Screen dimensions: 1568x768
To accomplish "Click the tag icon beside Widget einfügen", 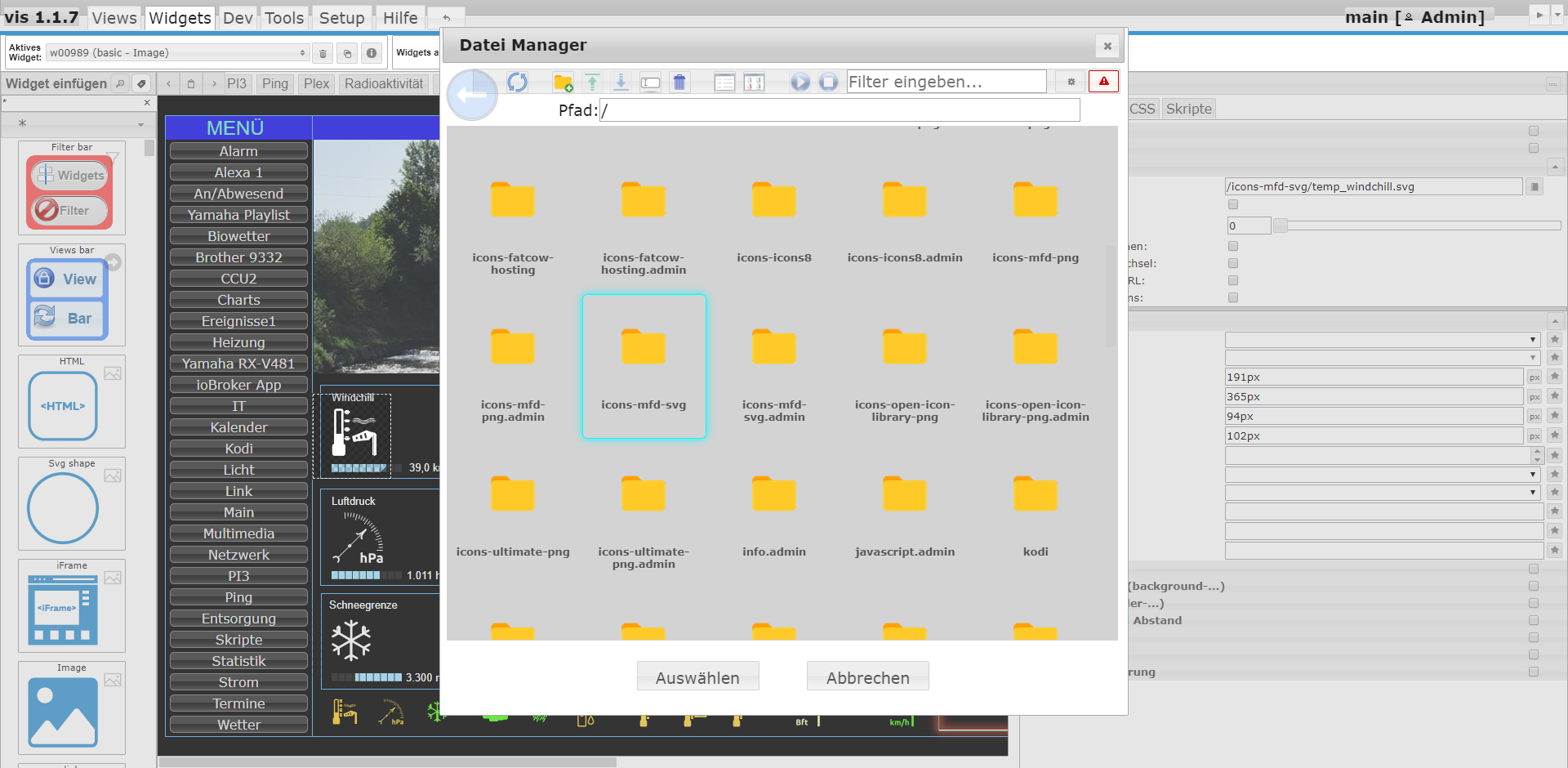I will coord(141,83).
